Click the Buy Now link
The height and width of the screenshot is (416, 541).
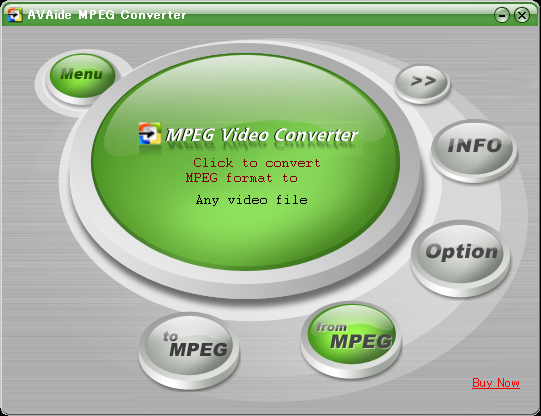tap(496, 383)
